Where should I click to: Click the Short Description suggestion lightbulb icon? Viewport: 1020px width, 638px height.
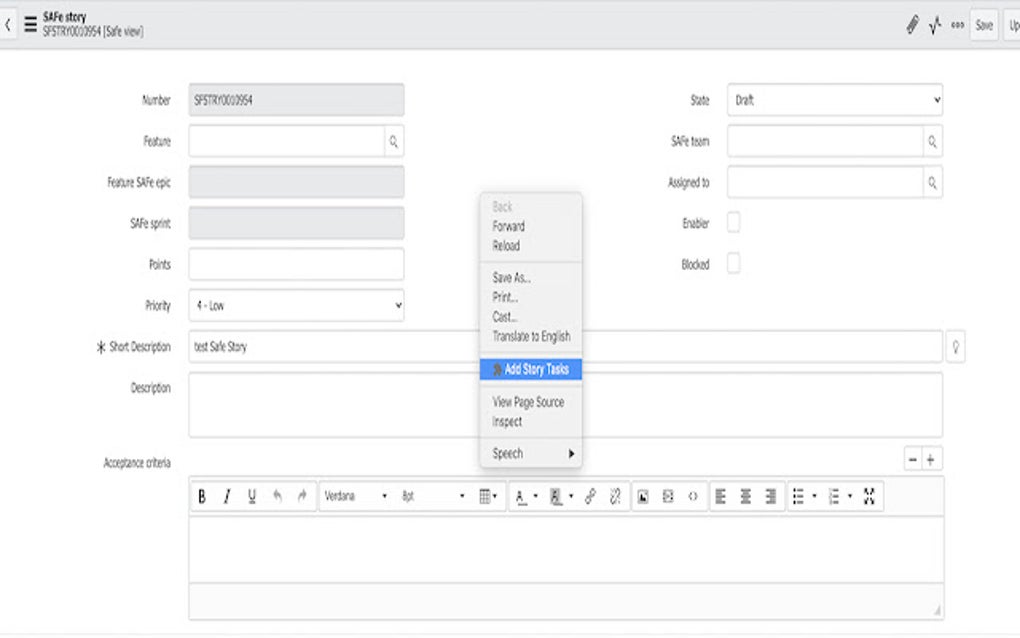956,345
